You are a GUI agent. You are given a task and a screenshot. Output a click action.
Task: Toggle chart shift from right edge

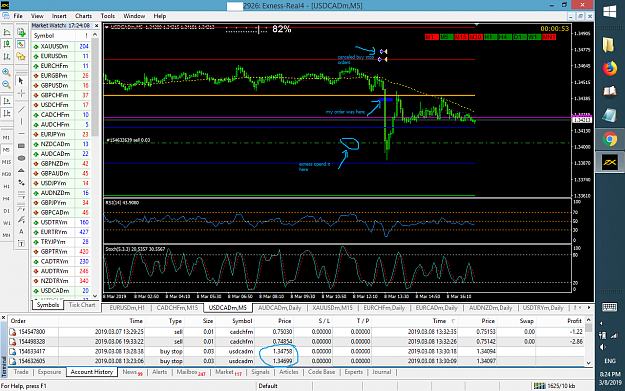(x=7, y=113)
